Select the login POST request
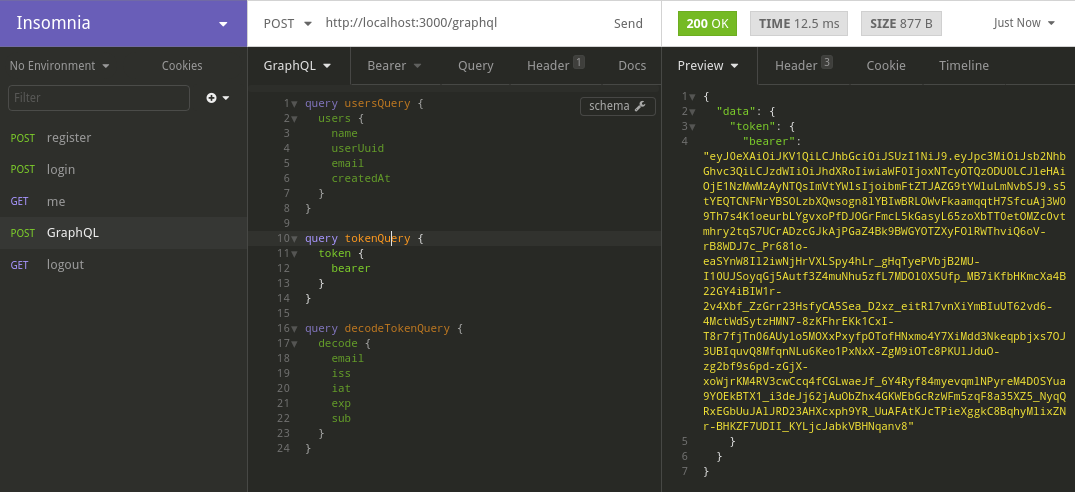The height and width of the screenshot is (492, 1075). coord(123,169)
